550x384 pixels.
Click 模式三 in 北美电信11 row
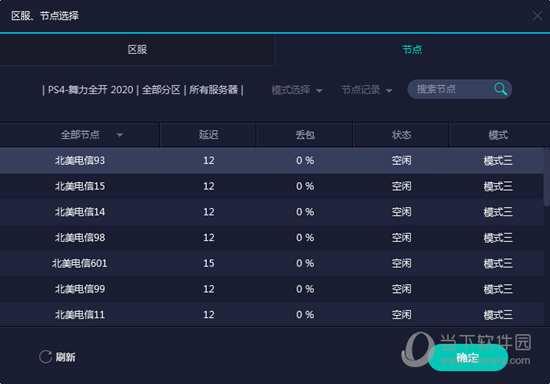[498, 315]
